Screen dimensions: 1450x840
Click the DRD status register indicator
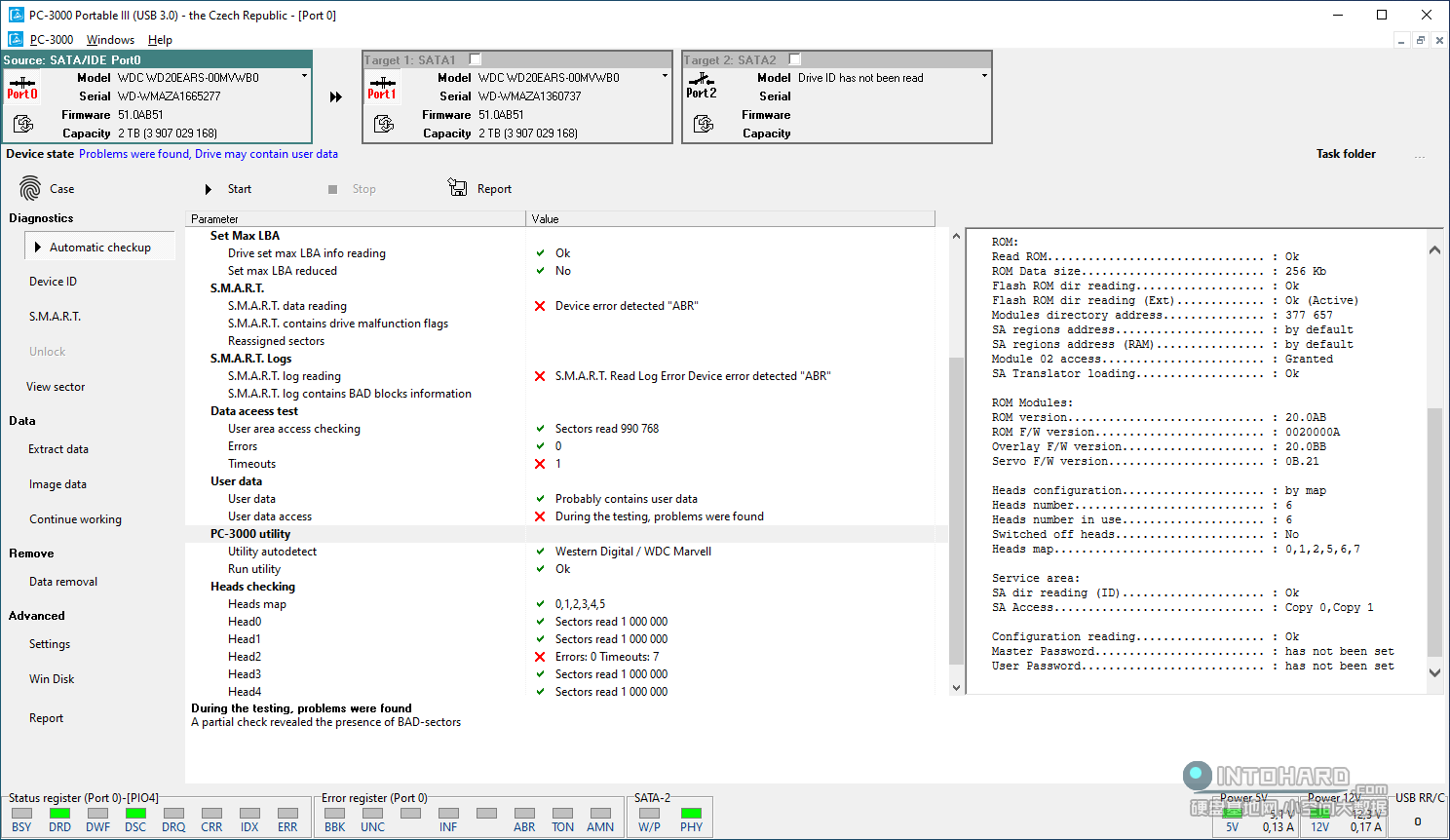click(x=59, y=813)
